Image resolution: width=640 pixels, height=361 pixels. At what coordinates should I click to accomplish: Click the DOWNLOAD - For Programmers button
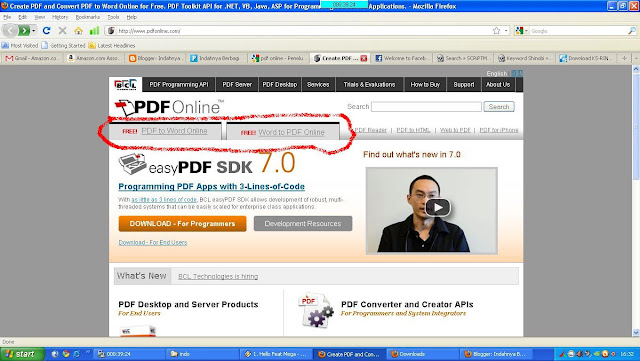(x=182, y=224)
